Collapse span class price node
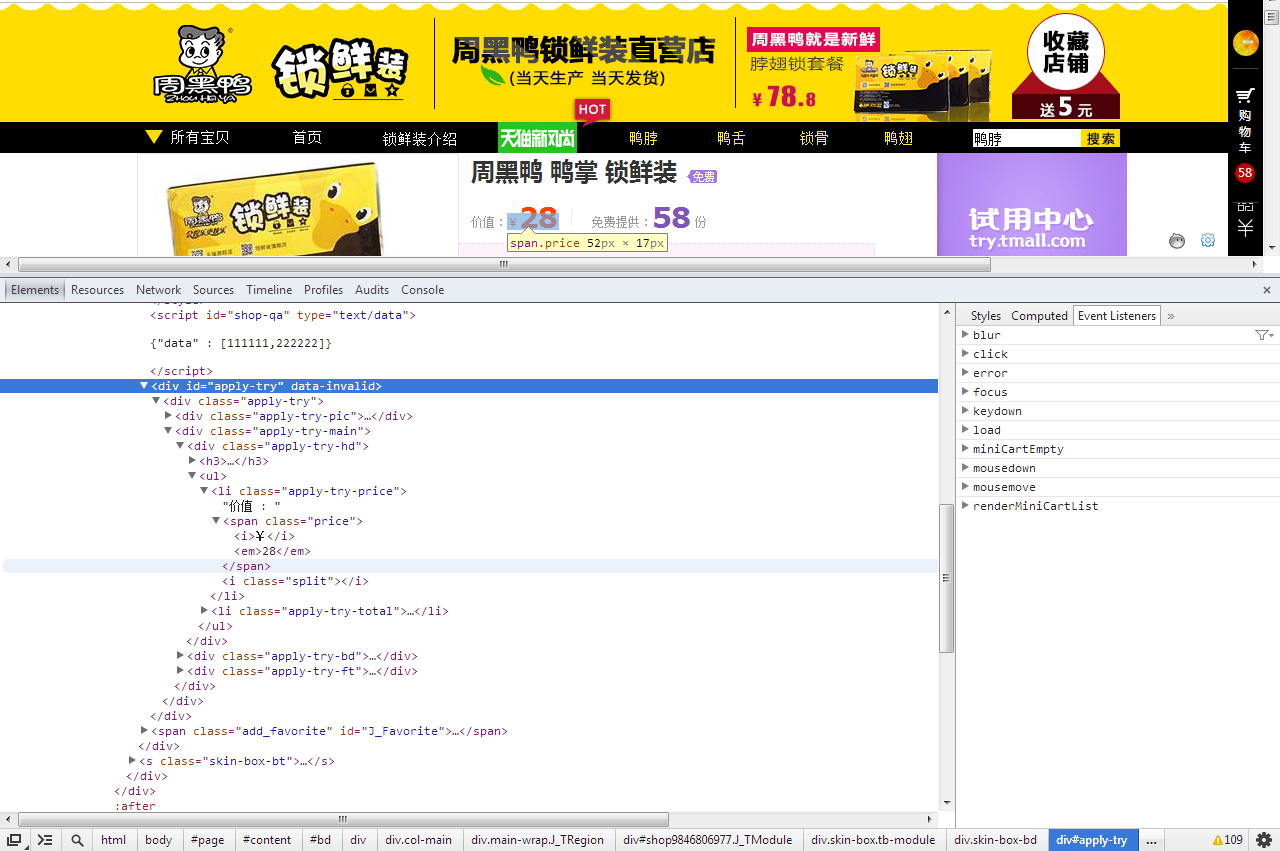 click(x=216, y=521)
